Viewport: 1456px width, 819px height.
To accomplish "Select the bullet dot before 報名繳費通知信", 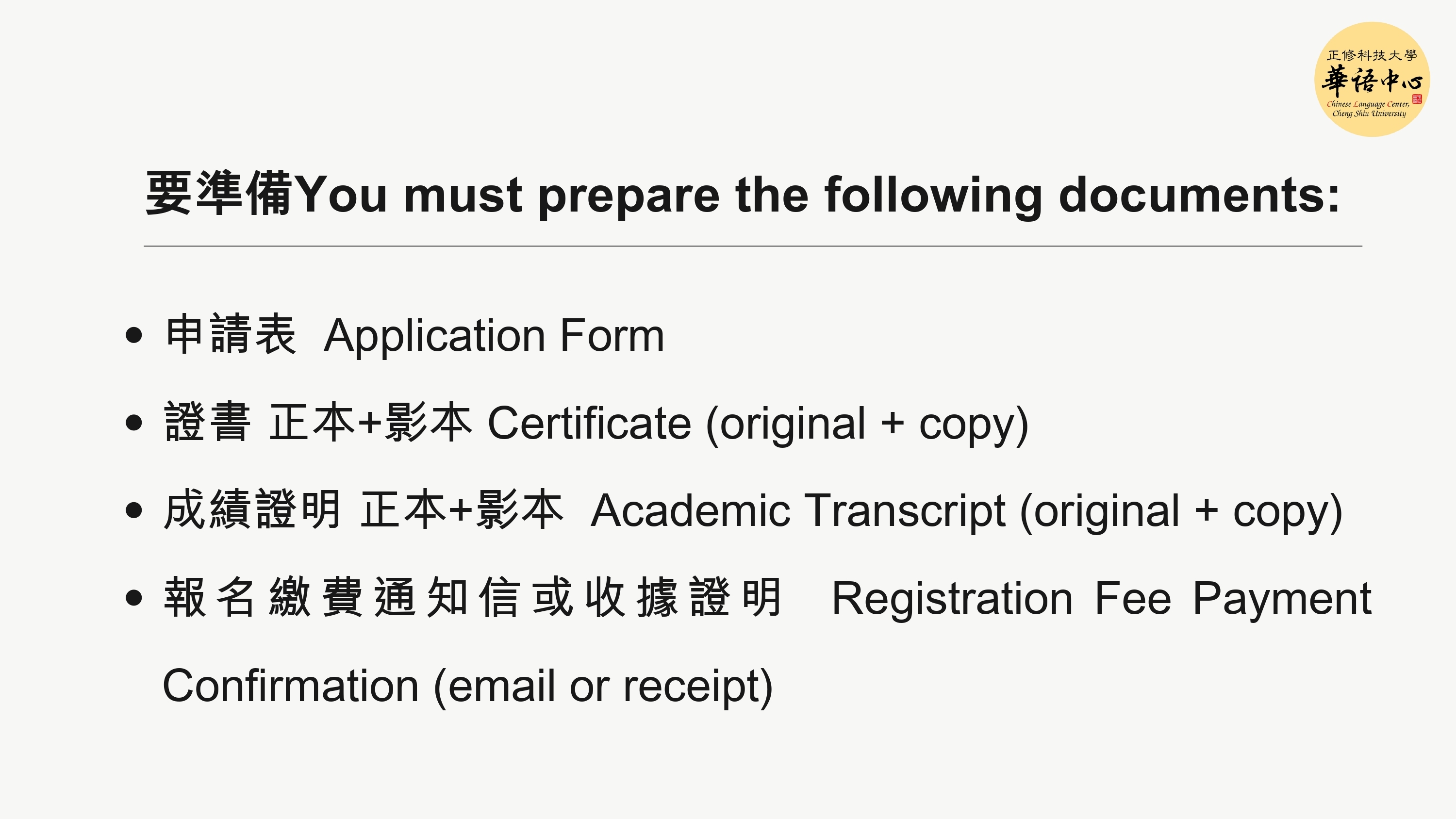I will coord(134,597).
